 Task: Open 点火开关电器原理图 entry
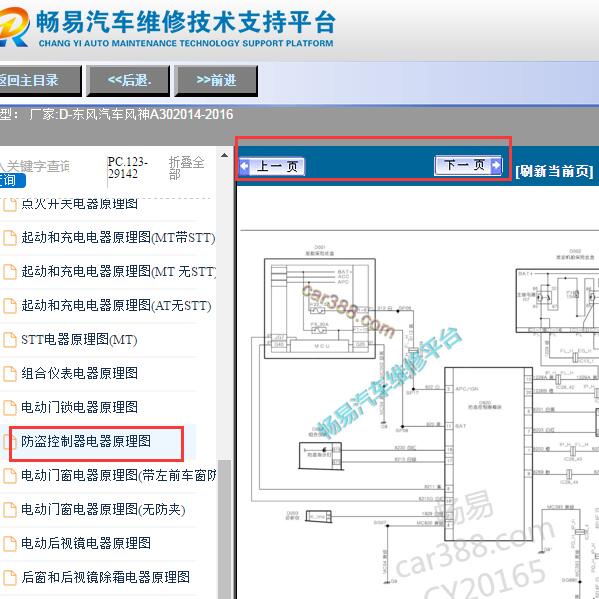pyautogui.click(x=79, y=204)
